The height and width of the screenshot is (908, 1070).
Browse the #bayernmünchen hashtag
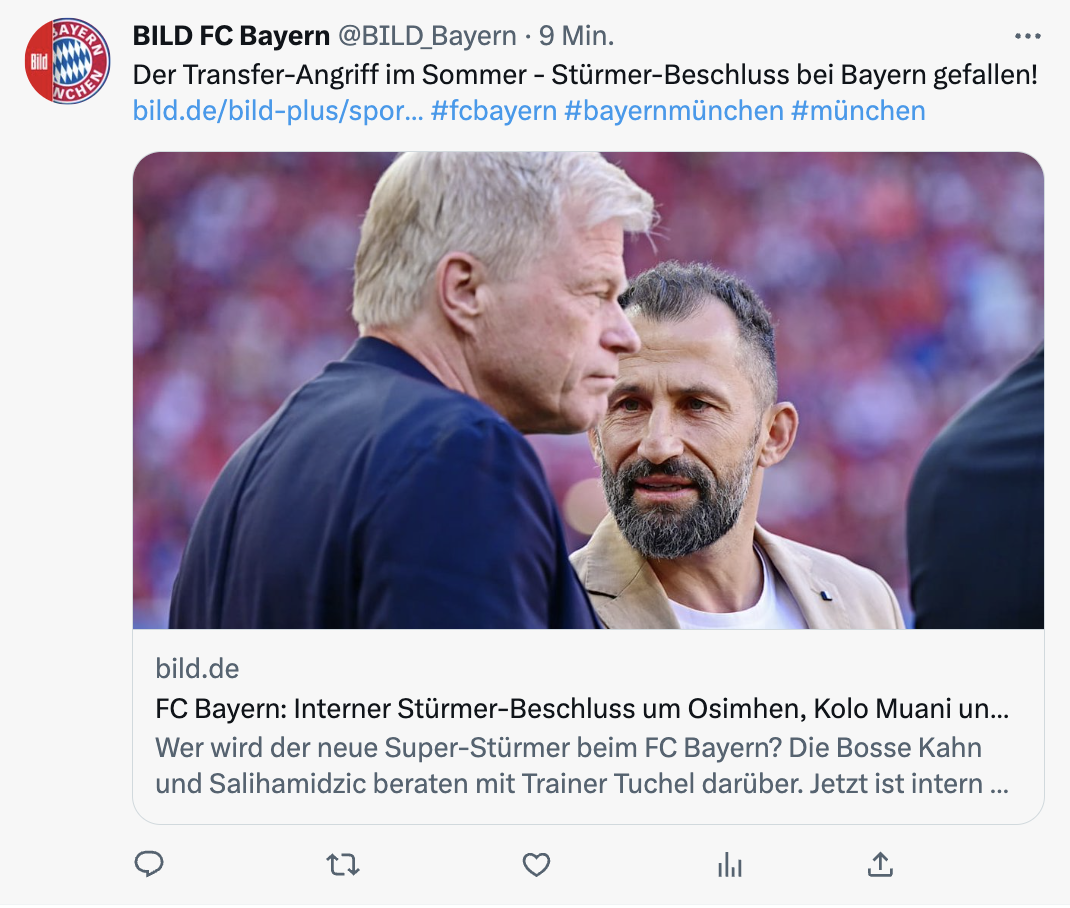[x=673, y=110]
